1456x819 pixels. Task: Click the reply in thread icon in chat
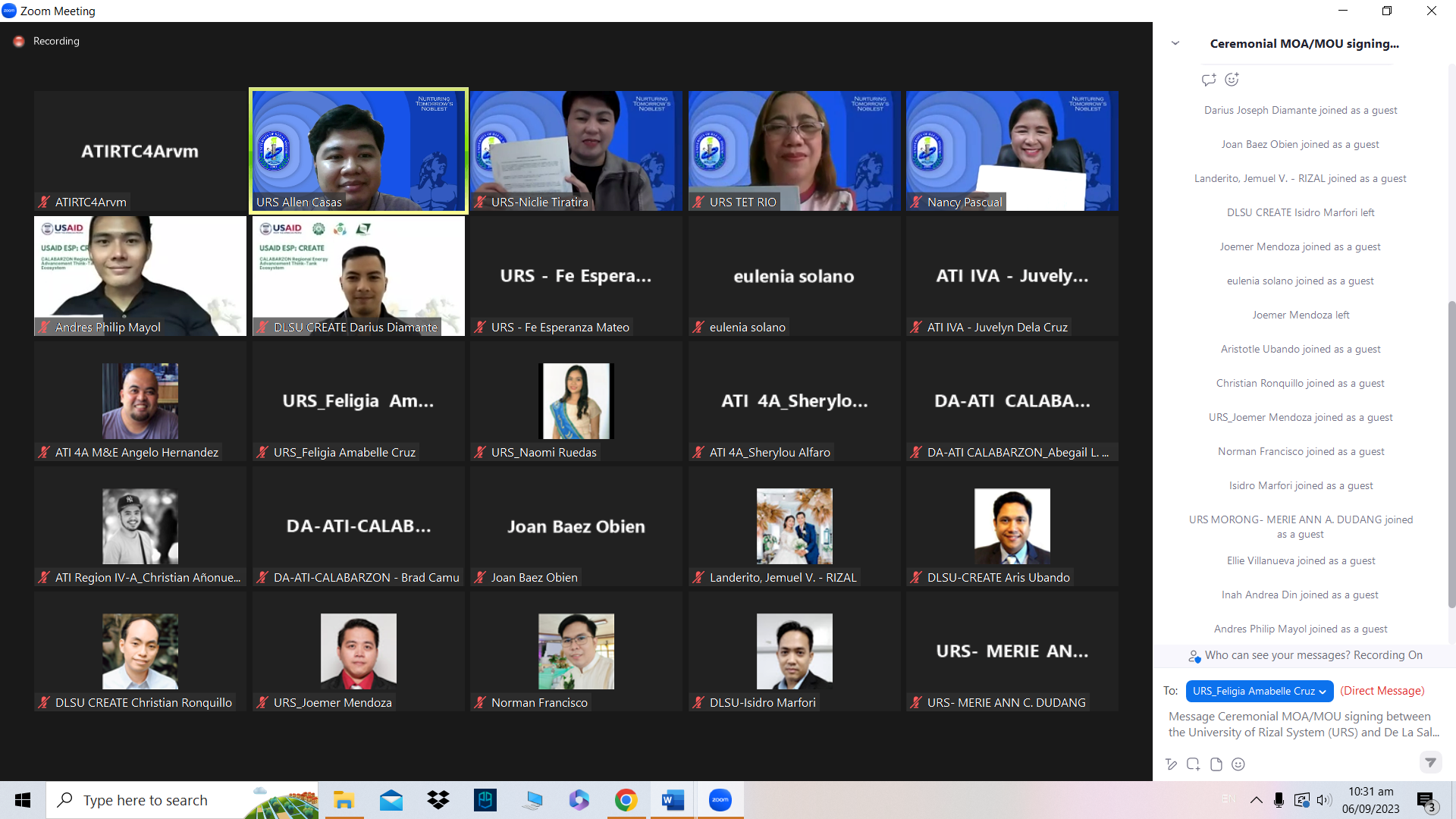(x=1209, y=80)
